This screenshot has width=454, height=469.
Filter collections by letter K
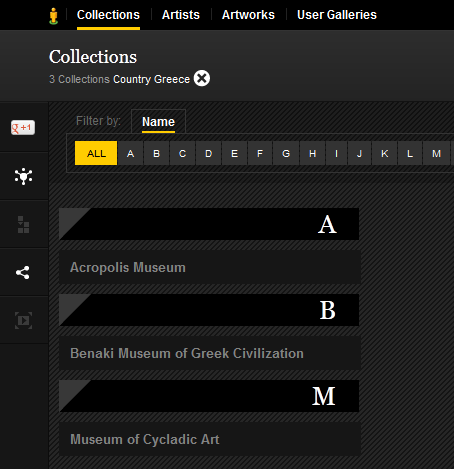tap(385, 153)
